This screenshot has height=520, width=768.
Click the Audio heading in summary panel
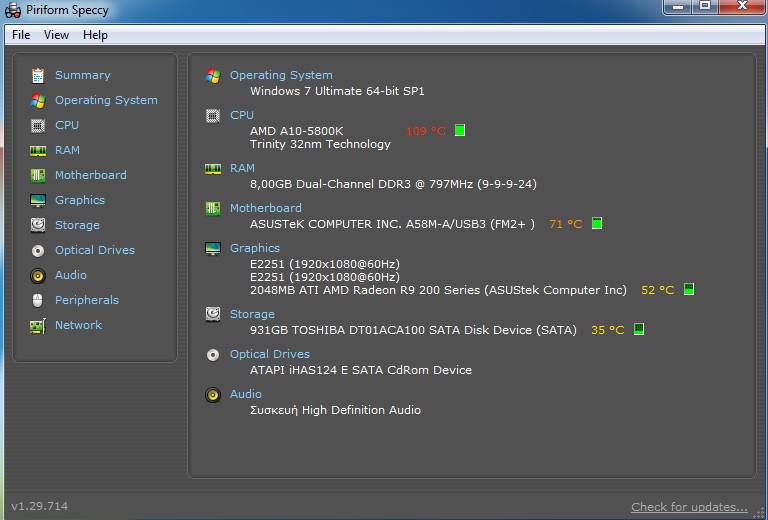click(x=246, y=394)
